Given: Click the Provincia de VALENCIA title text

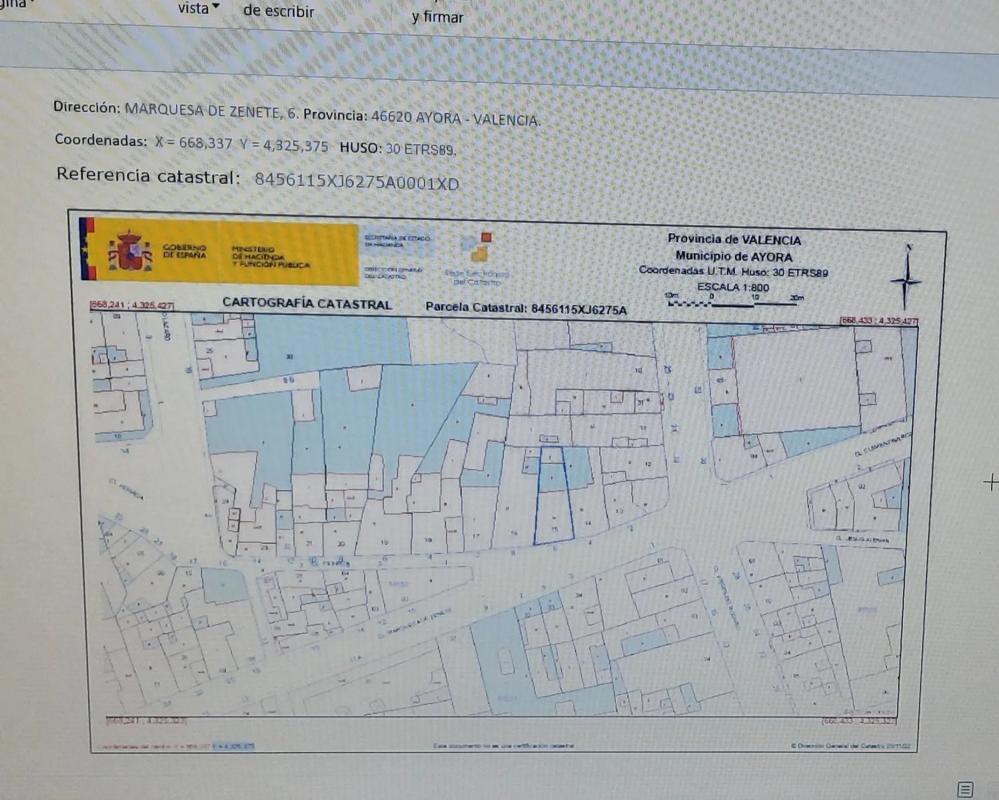Looking at the screenshot, I should pos(734,240).
